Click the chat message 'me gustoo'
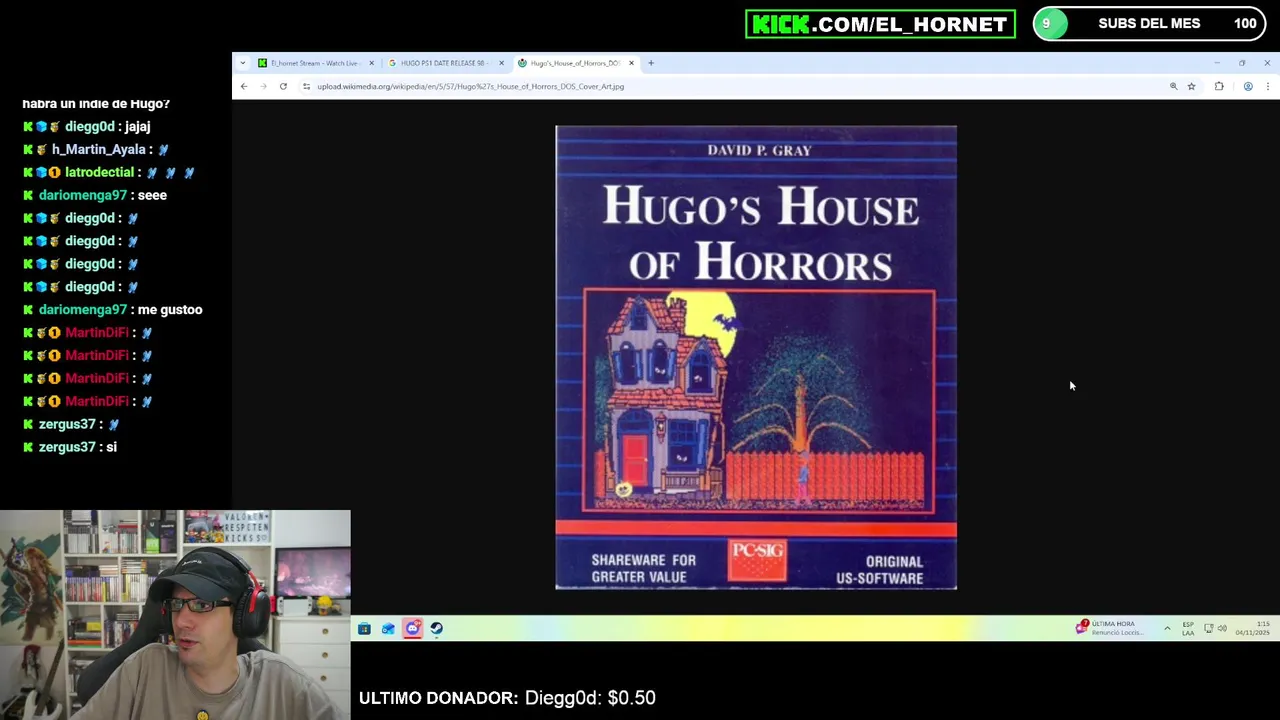Screen dimensions: 1280x720 pos(171,310)
